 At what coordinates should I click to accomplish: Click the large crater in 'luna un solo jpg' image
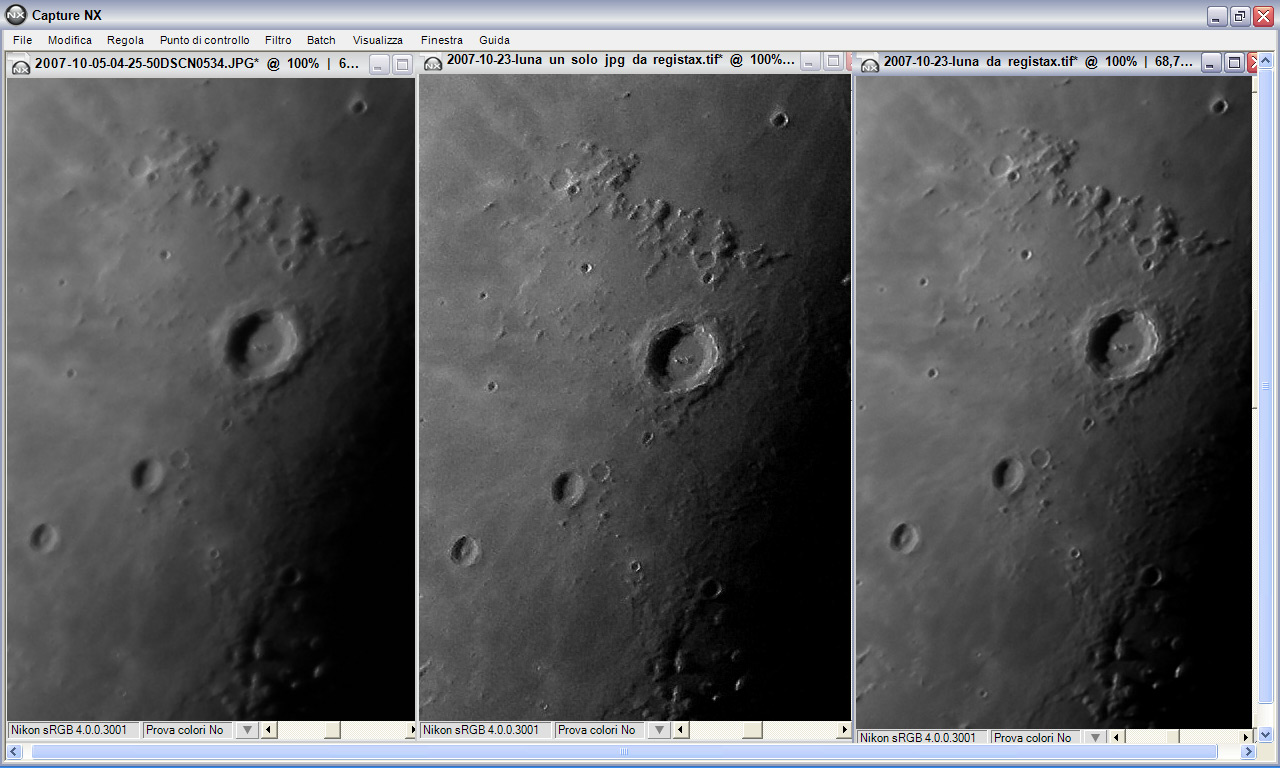coord(683,355)
